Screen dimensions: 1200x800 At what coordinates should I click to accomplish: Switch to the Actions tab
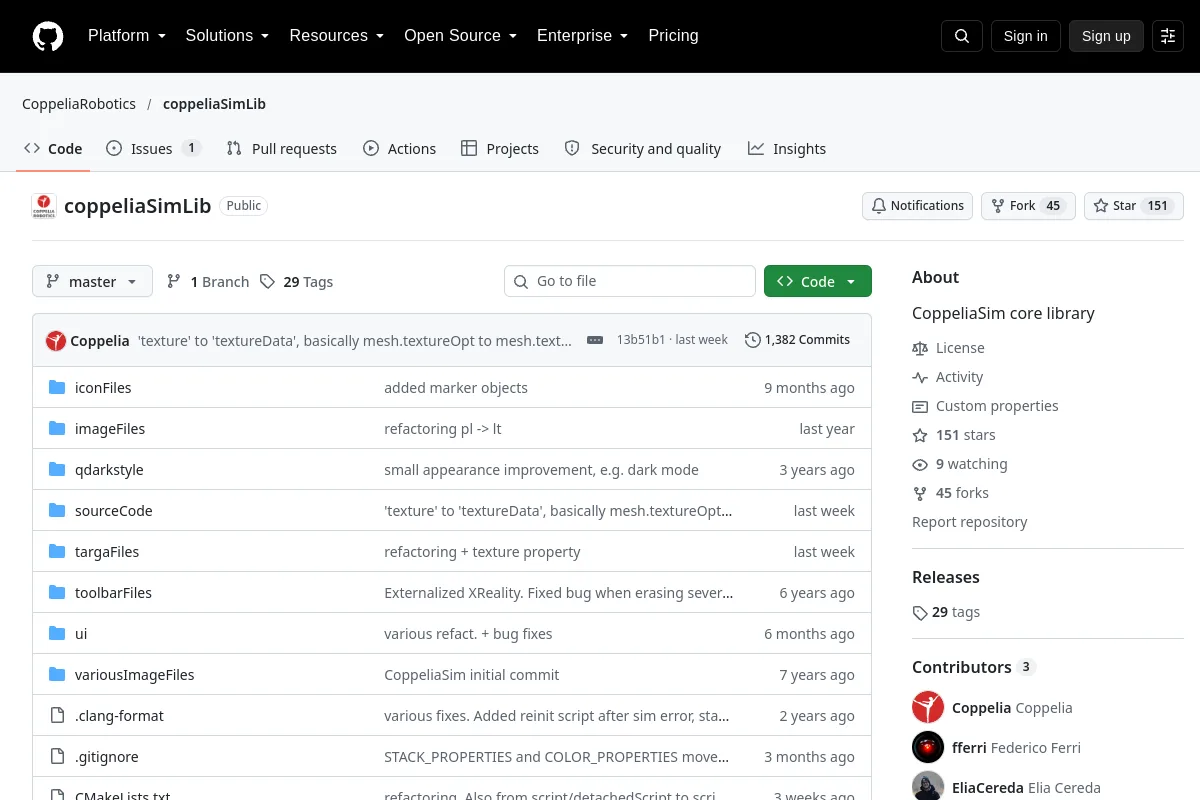400,148
